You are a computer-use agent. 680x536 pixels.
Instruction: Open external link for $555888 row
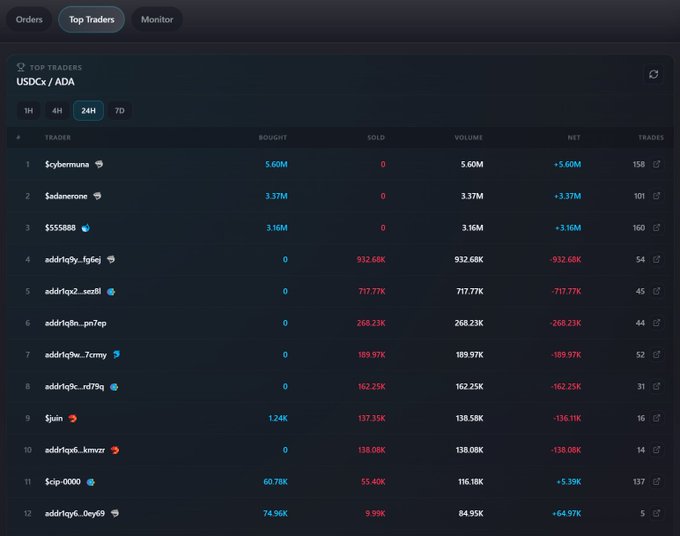tap(657, 227)
